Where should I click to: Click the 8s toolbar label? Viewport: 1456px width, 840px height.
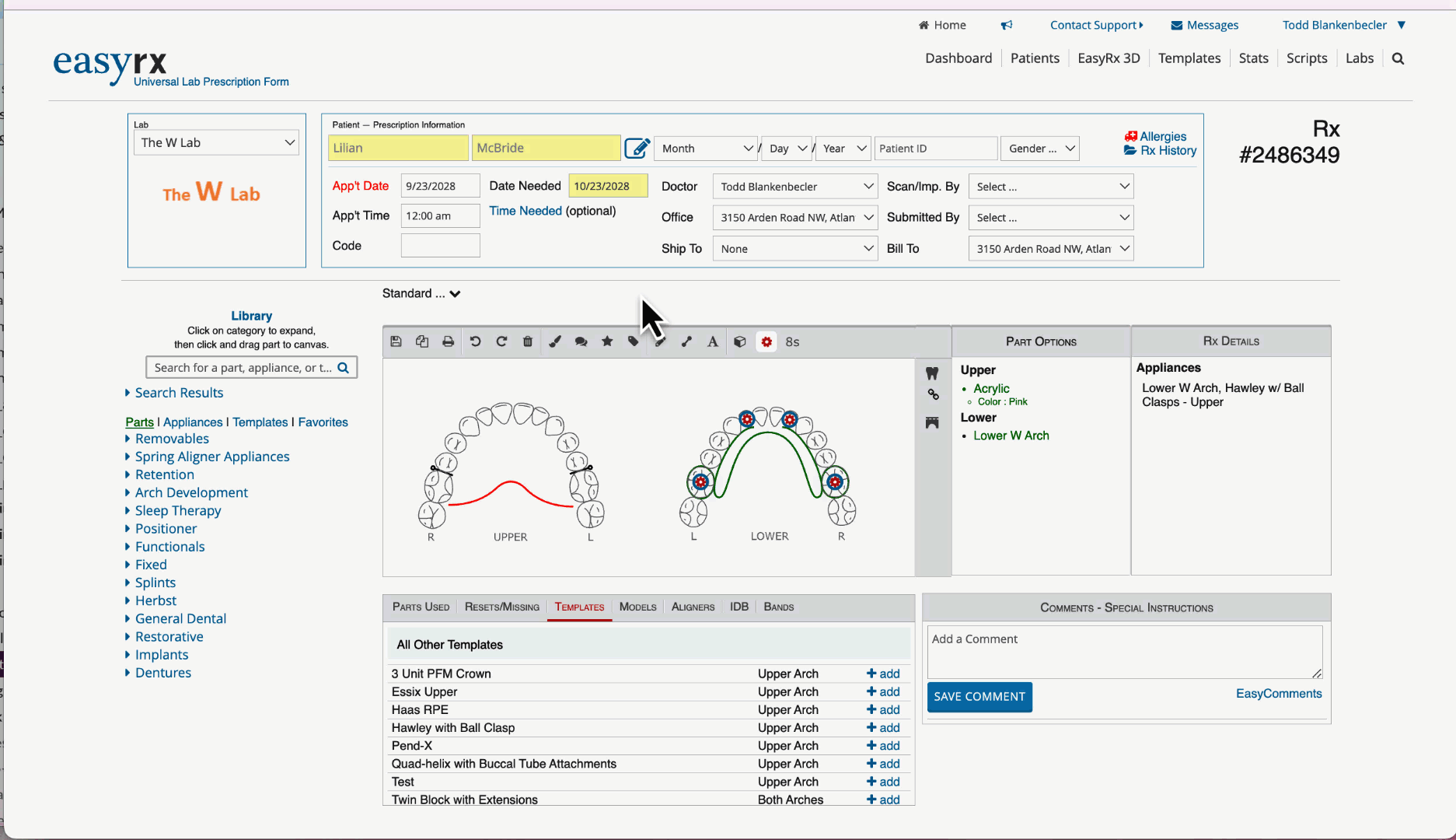(x=792, y=341)
